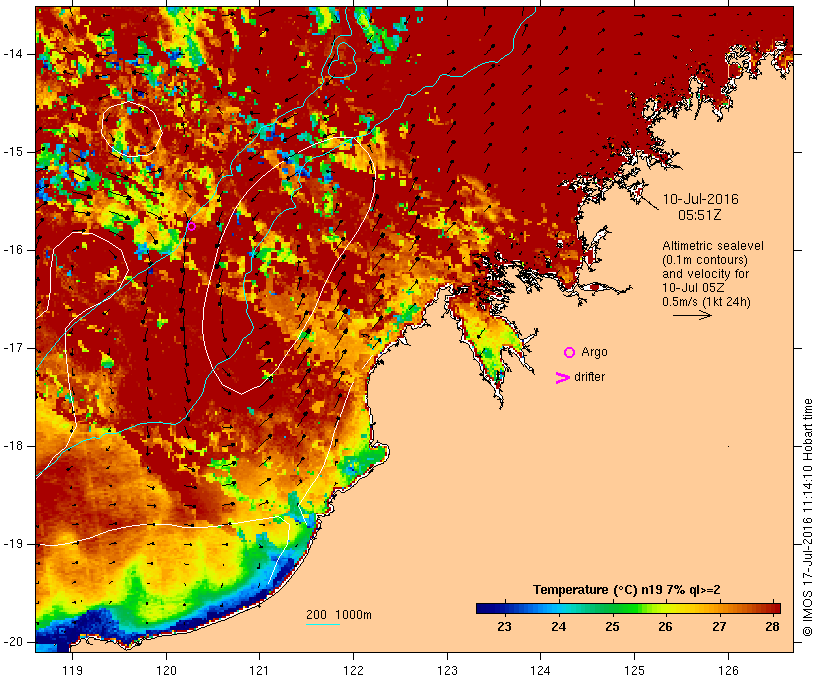Click the colorbar tick label '24'
Image resolution: width=820 pixels, height=680 pixels.
click(559, 627)
